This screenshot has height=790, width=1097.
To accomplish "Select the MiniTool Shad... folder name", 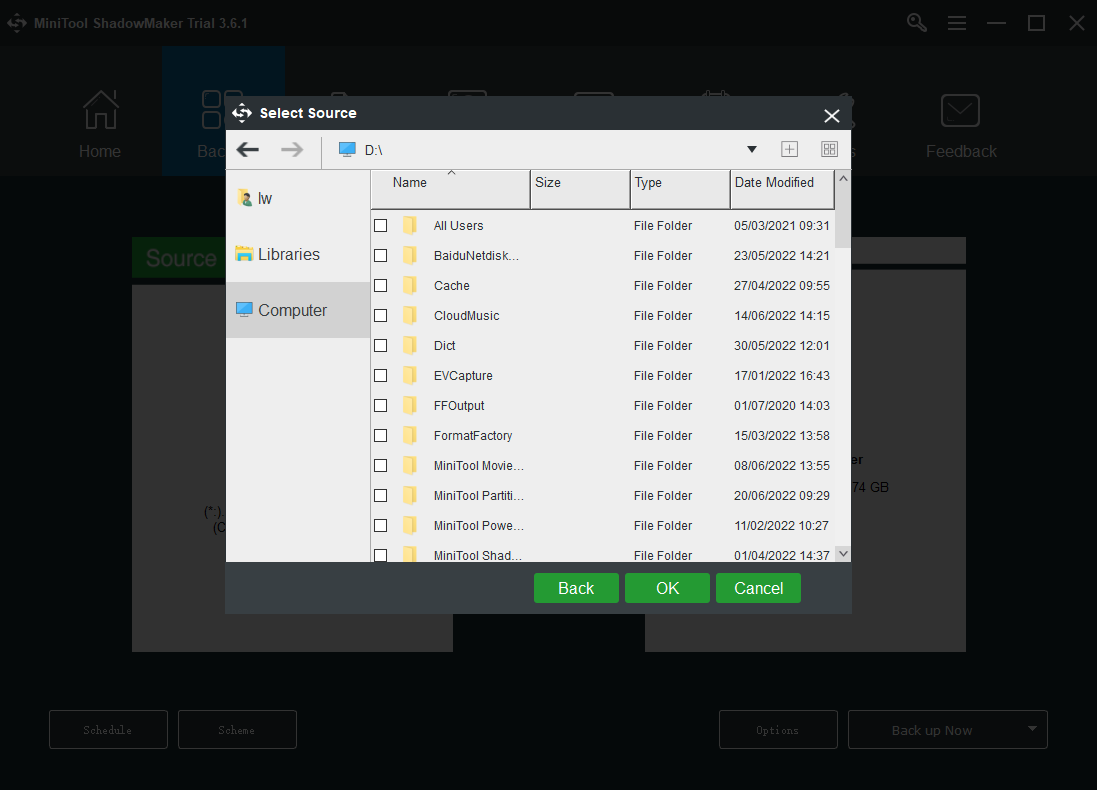I will pyautogui.click(x=477, y=555).
